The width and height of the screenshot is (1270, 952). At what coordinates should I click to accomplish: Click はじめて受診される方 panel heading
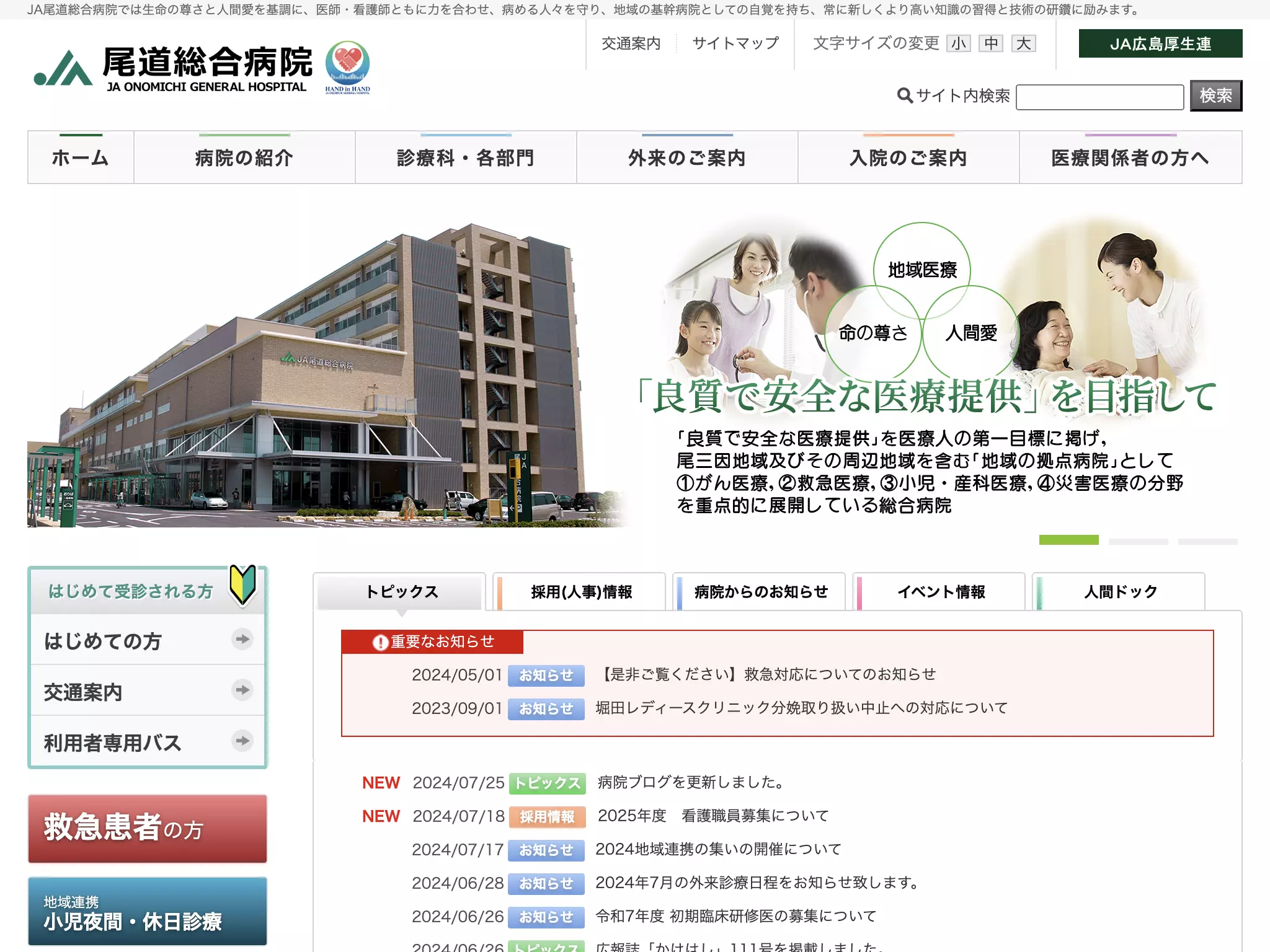point(131,591)
